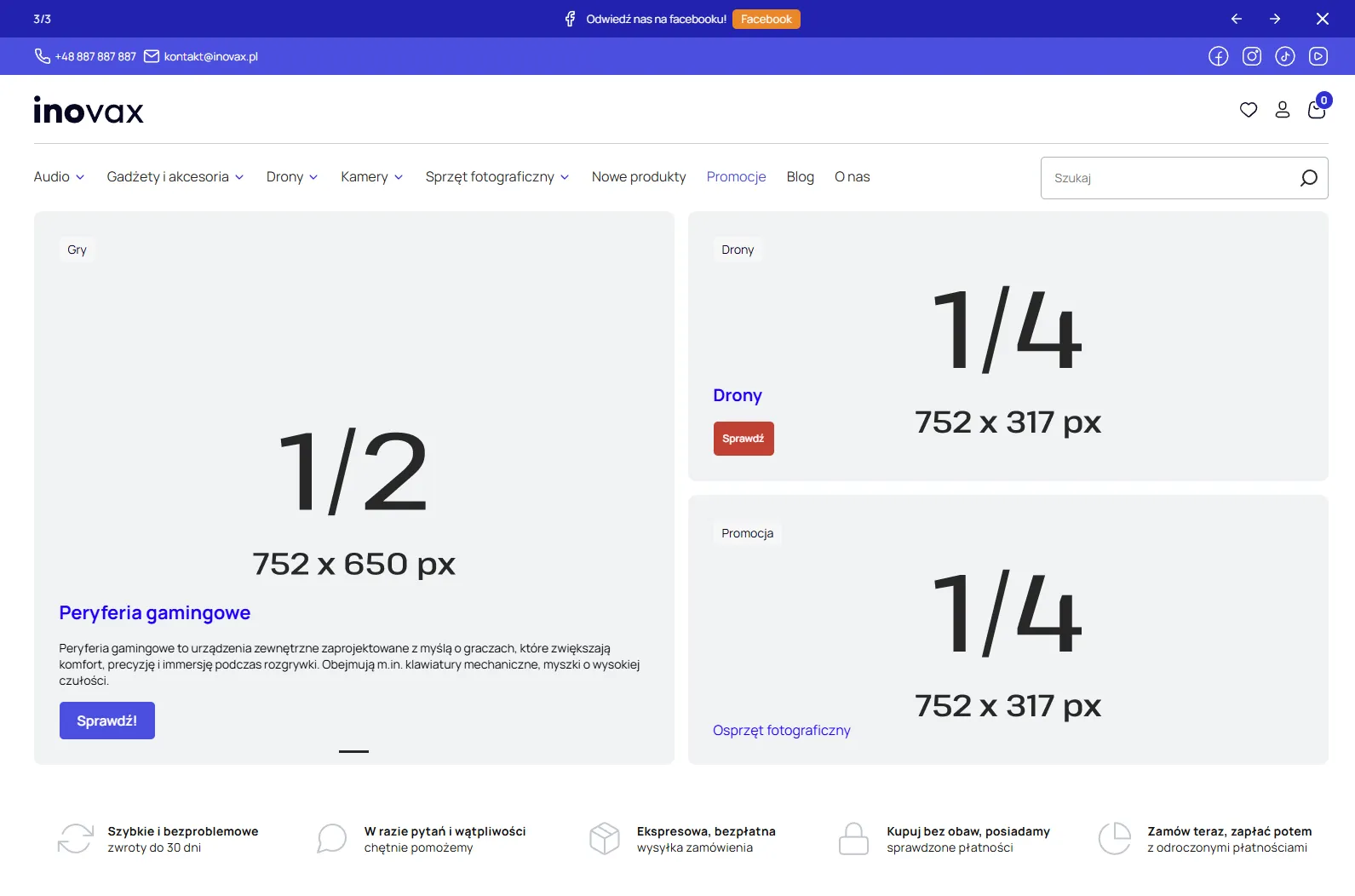The height and width of the screenshot is (896, 1355).
Task: Open the Blog menu item
Action: click(x=800, y=177)
